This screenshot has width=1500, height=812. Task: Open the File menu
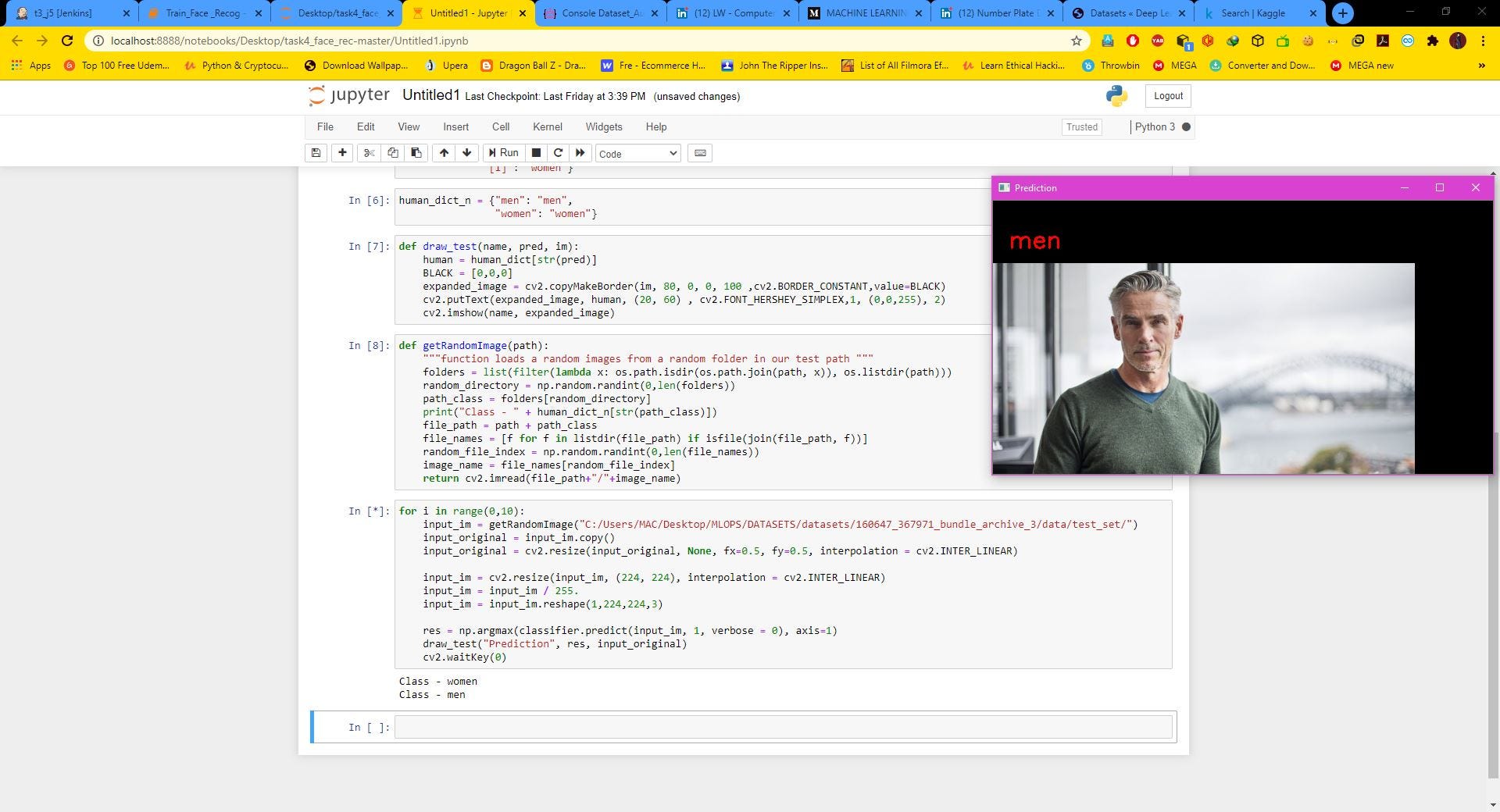tap(325, 126)
